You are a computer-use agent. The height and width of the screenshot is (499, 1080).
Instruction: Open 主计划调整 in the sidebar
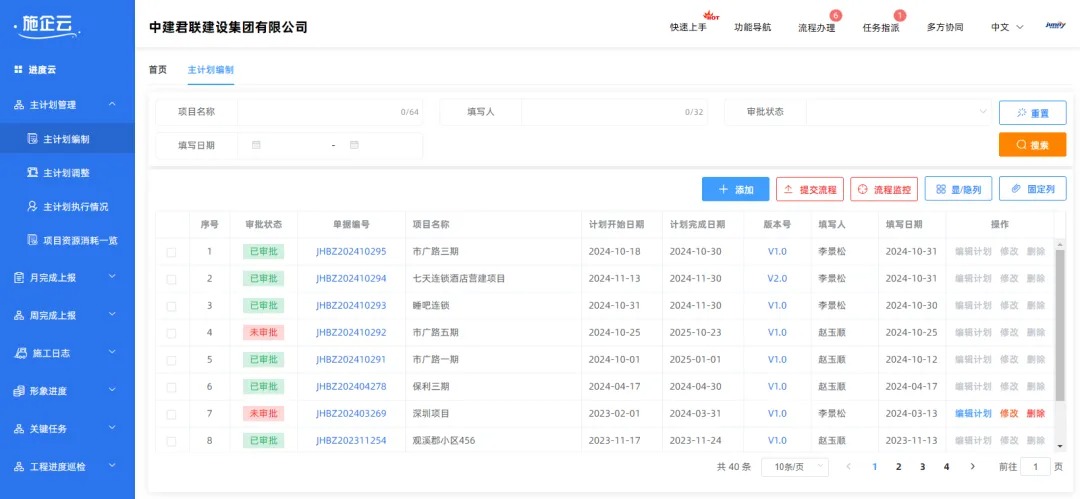click(x=67, y=173)
